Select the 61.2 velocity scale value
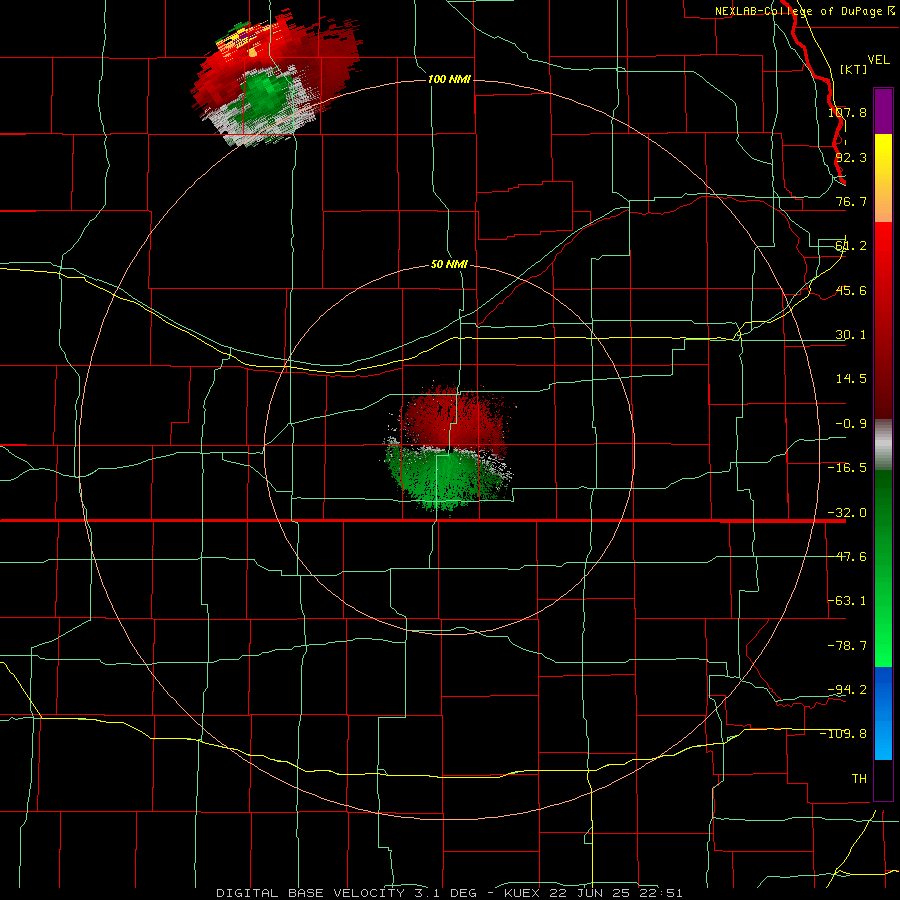900x900 pixels. [x=851, y=246]
